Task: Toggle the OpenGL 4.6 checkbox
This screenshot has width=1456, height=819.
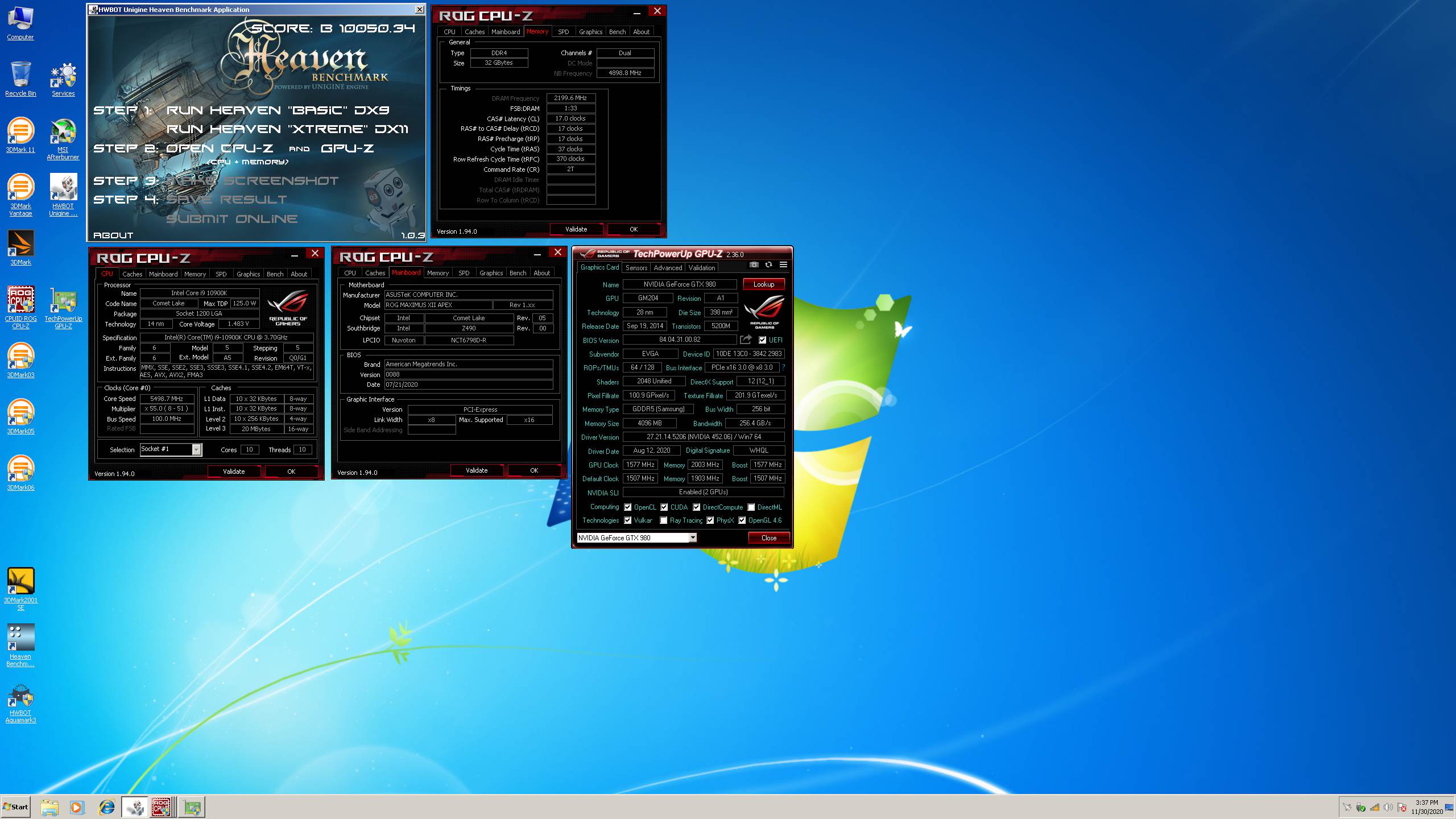Action: (742, 520)
